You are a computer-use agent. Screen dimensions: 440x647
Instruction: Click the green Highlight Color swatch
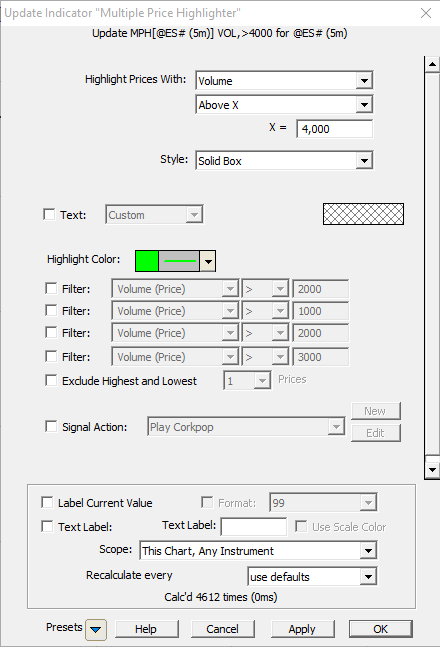pos(147,261)
